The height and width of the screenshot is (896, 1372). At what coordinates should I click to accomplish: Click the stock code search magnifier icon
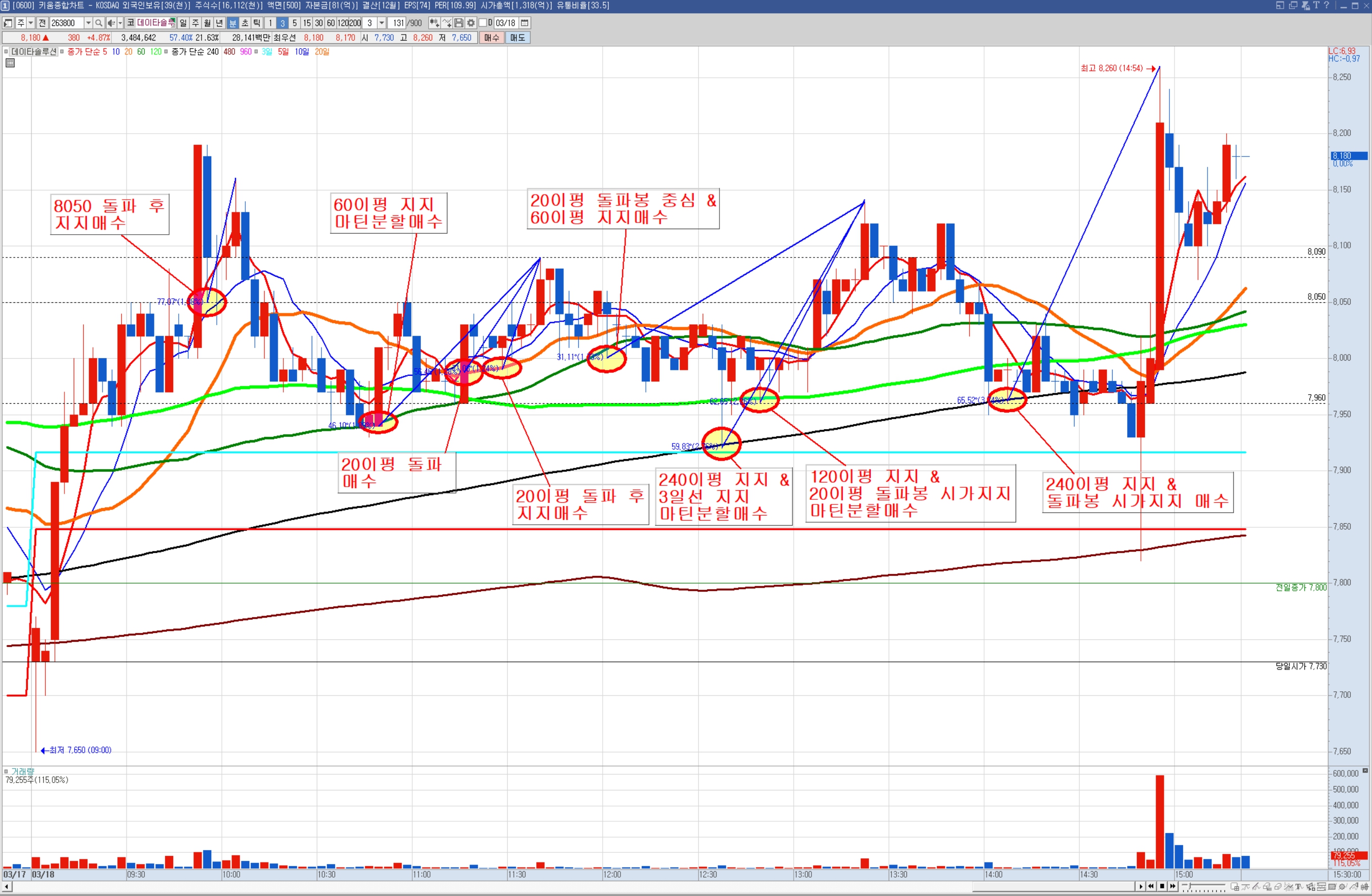point(99,23)
